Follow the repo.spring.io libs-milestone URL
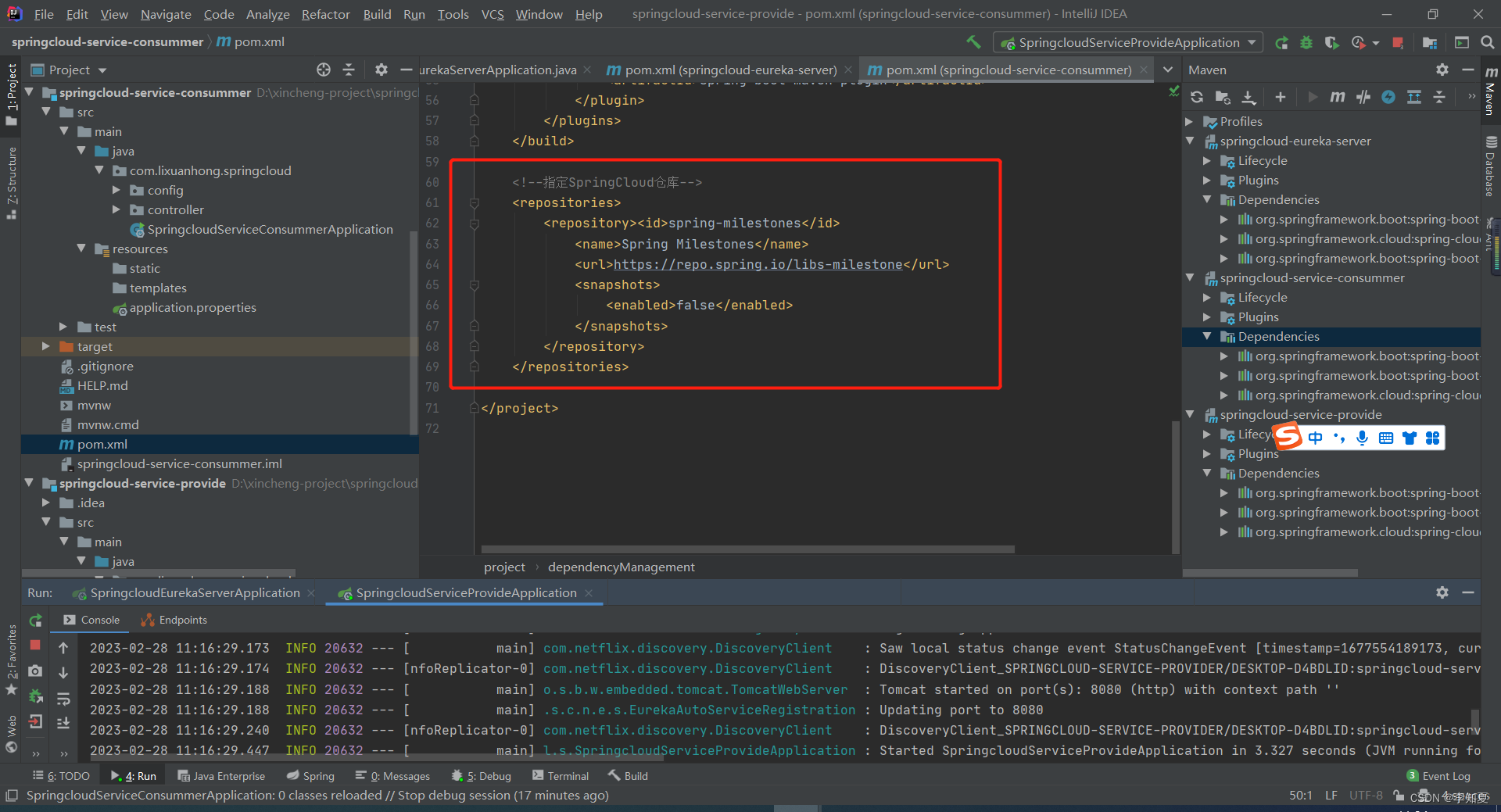1501x812 pixels. click(758, 265)
